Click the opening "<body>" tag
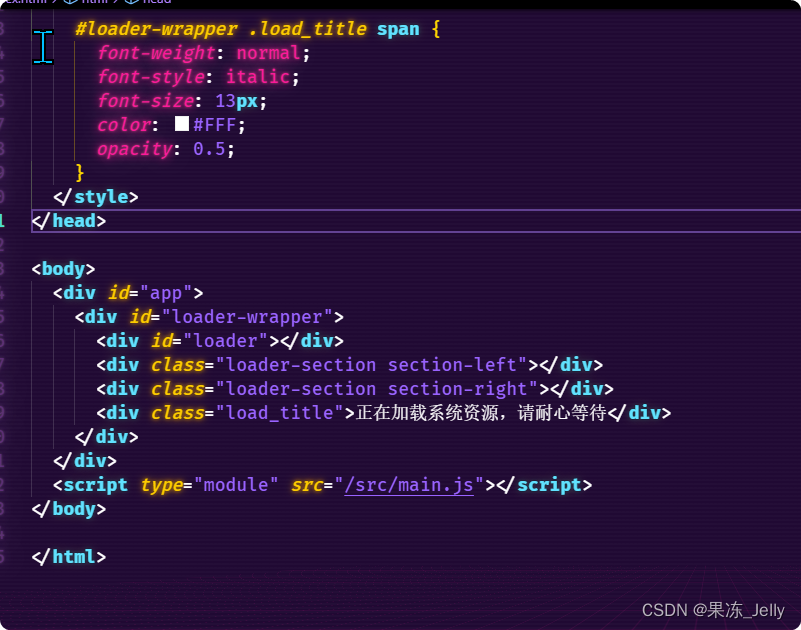 pos(63,269)
